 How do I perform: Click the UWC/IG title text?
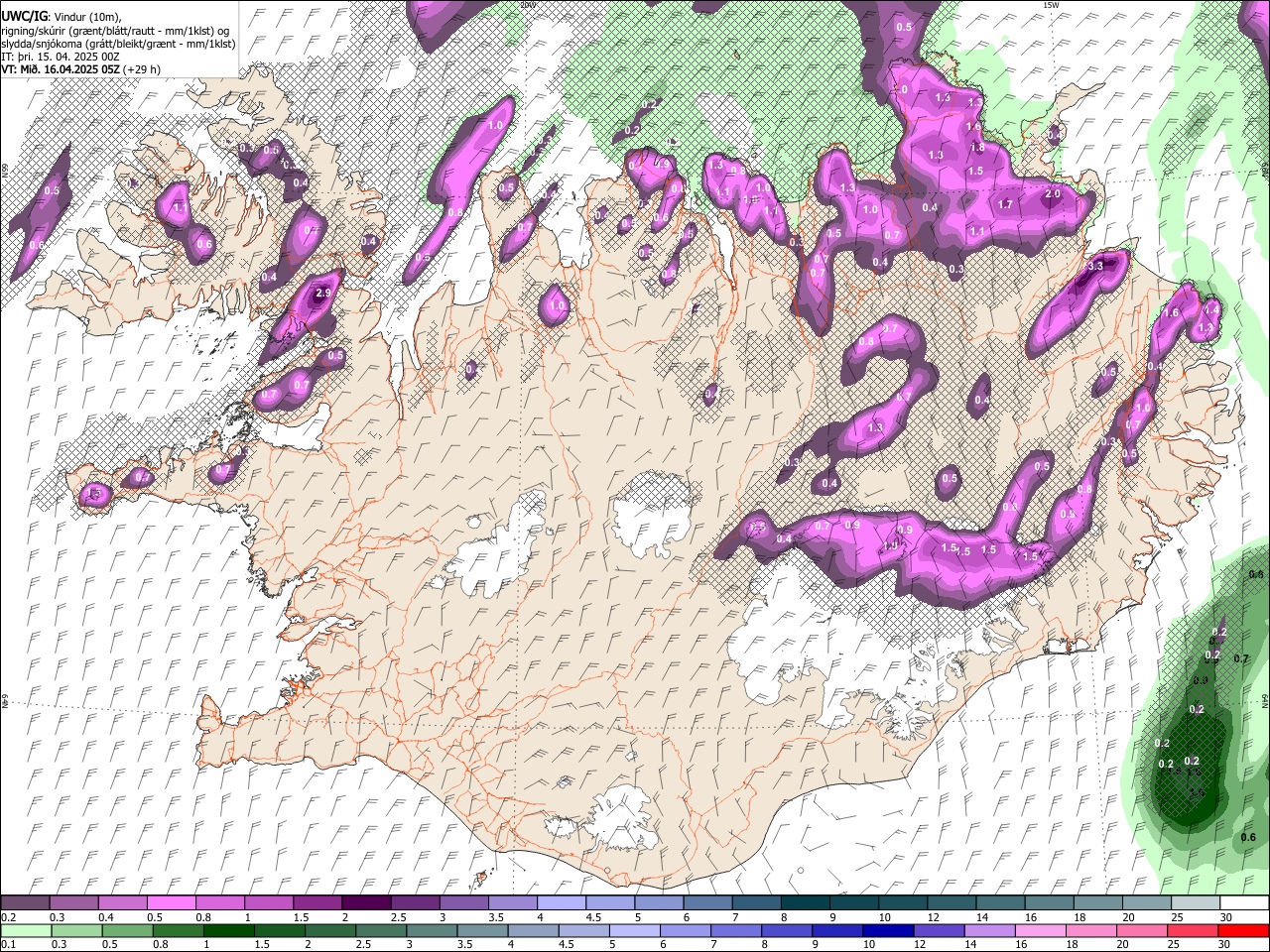pos(23,16)
